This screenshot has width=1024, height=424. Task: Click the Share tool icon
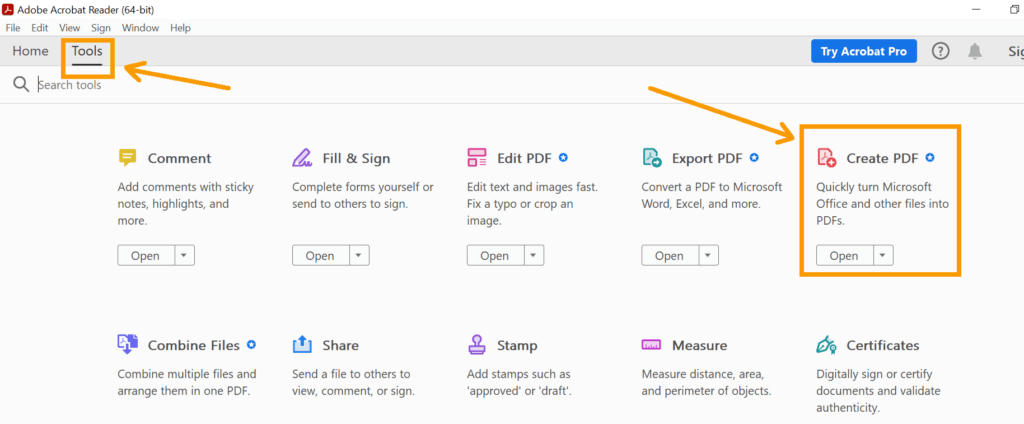(302, 345)
